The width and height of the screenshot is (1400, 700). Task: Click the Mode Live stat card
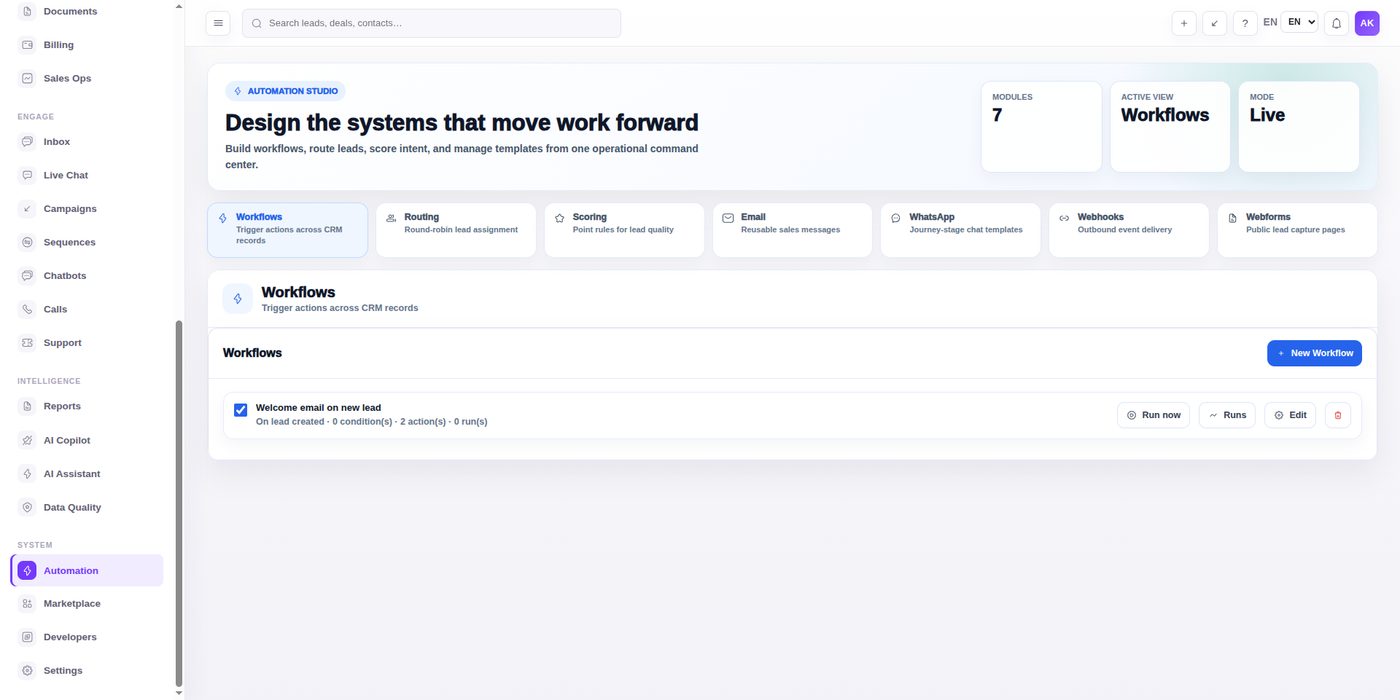click(1298, 127)
